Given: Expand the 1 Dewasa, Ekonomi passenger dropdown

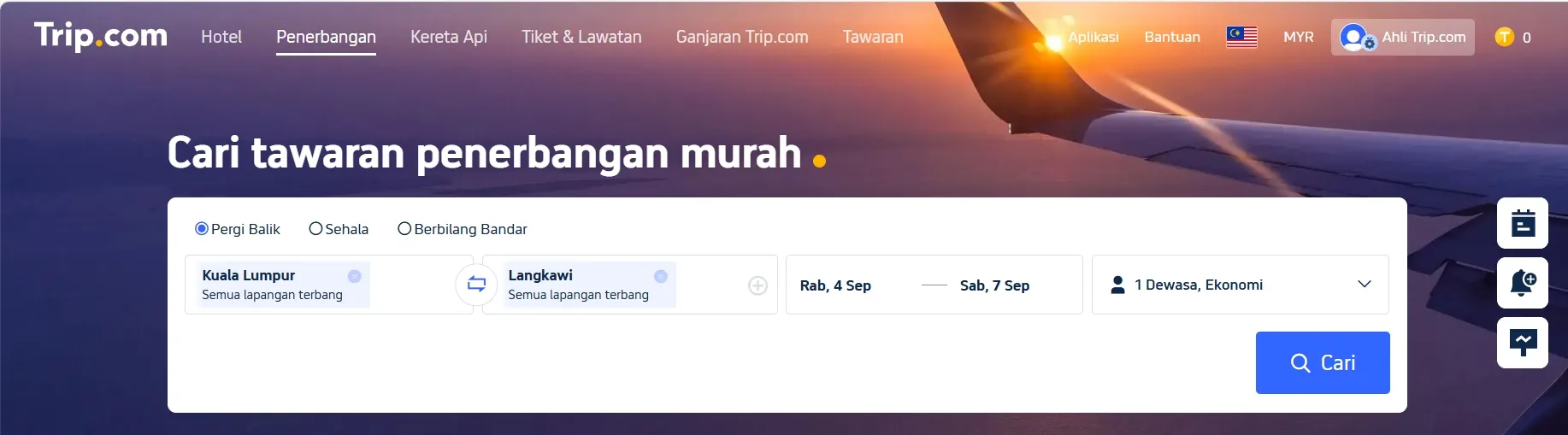Looking at the screenshot, I should [x=1241, y=285].
